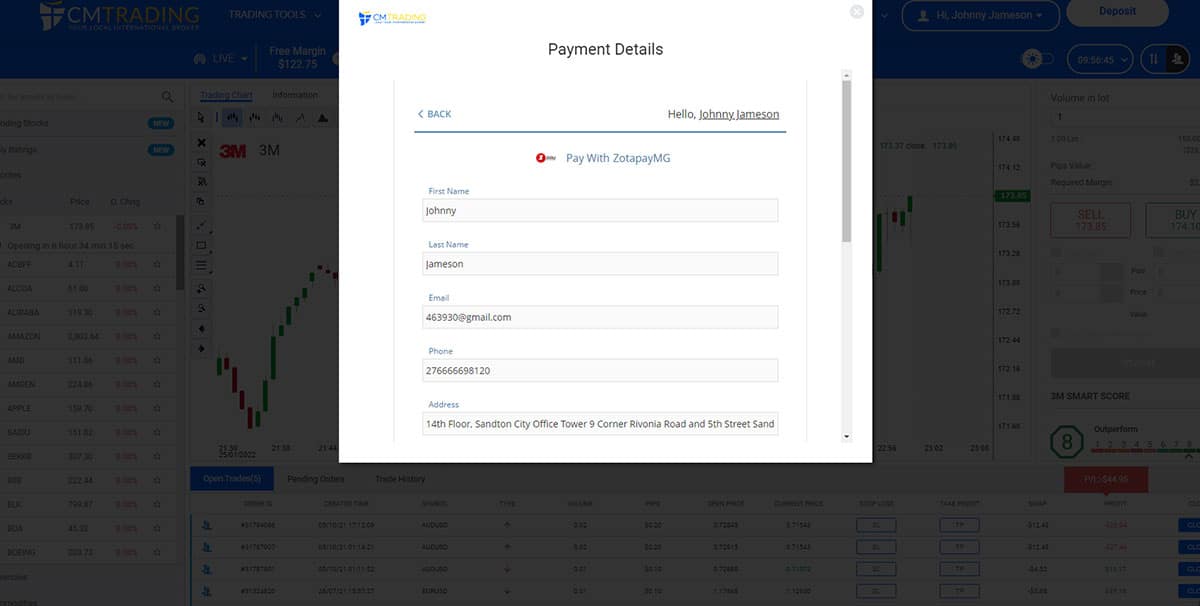Screen dimensions: 1200x606
Task: Favorite the 3M stock star
Action: click(x=157, y=227)
